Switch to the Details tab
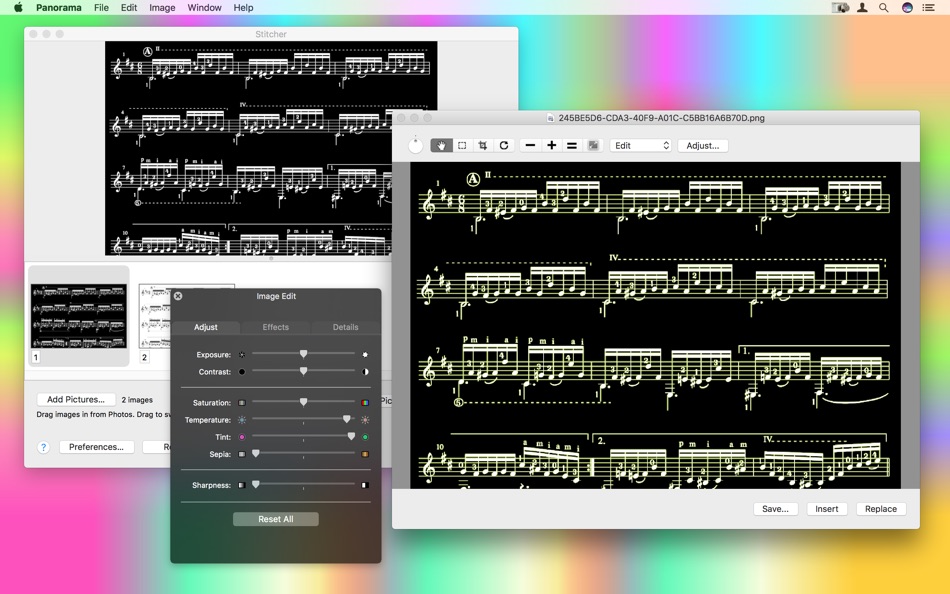This screenshot has width=950, height=594. 345,327
